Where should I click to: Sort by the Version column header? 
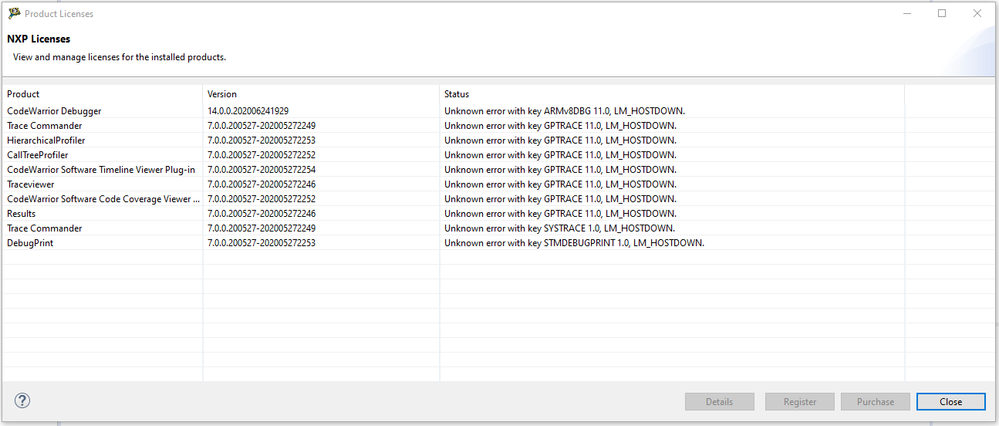pyautogui.click(x=321, y=94)
